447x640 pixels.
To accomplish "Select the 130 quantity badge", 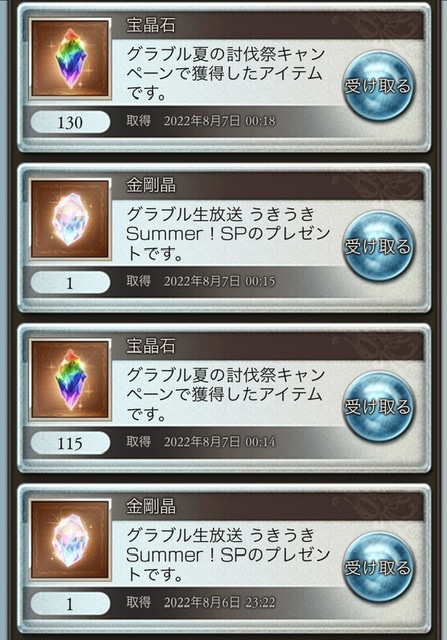I will pos(70,122).
